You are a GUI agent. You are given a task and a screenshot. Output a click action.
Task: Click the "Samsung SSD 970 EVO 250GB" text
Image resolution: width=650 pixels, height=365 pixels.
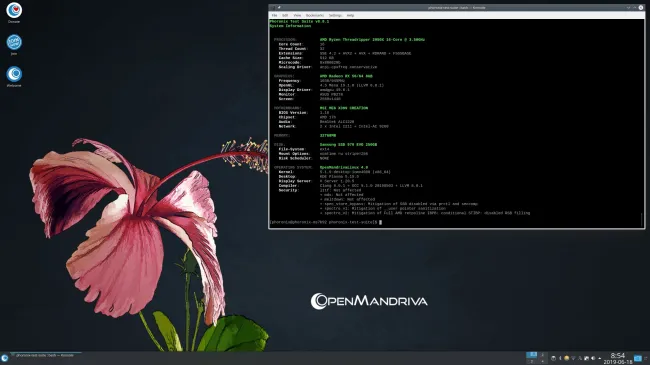click(348, 144)
